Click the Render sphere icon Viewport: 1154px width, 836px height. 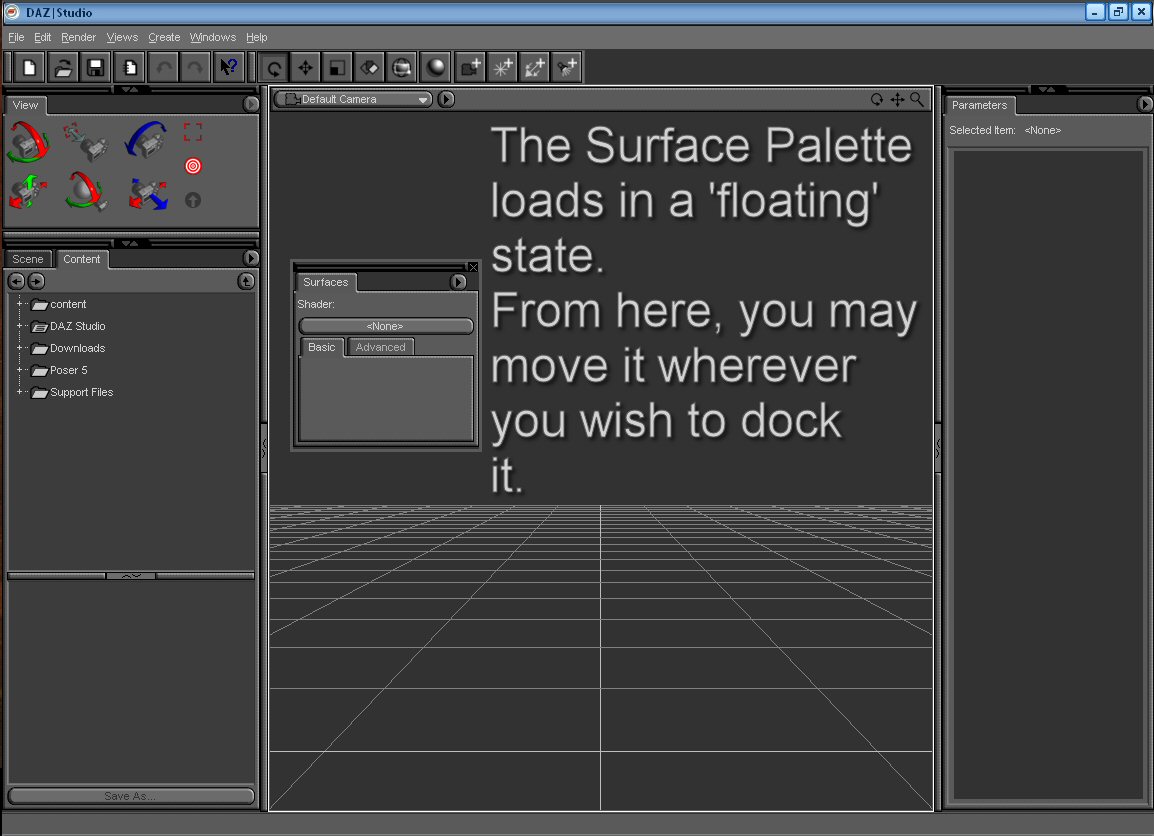click(x=435, y=68)
